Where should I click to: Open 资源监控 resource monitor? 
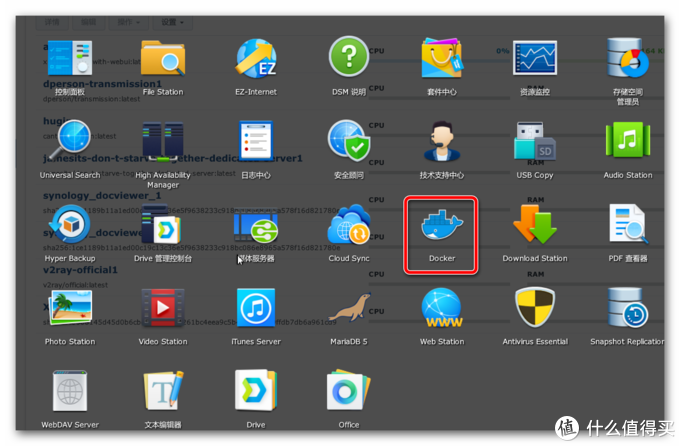coord(535,58)
